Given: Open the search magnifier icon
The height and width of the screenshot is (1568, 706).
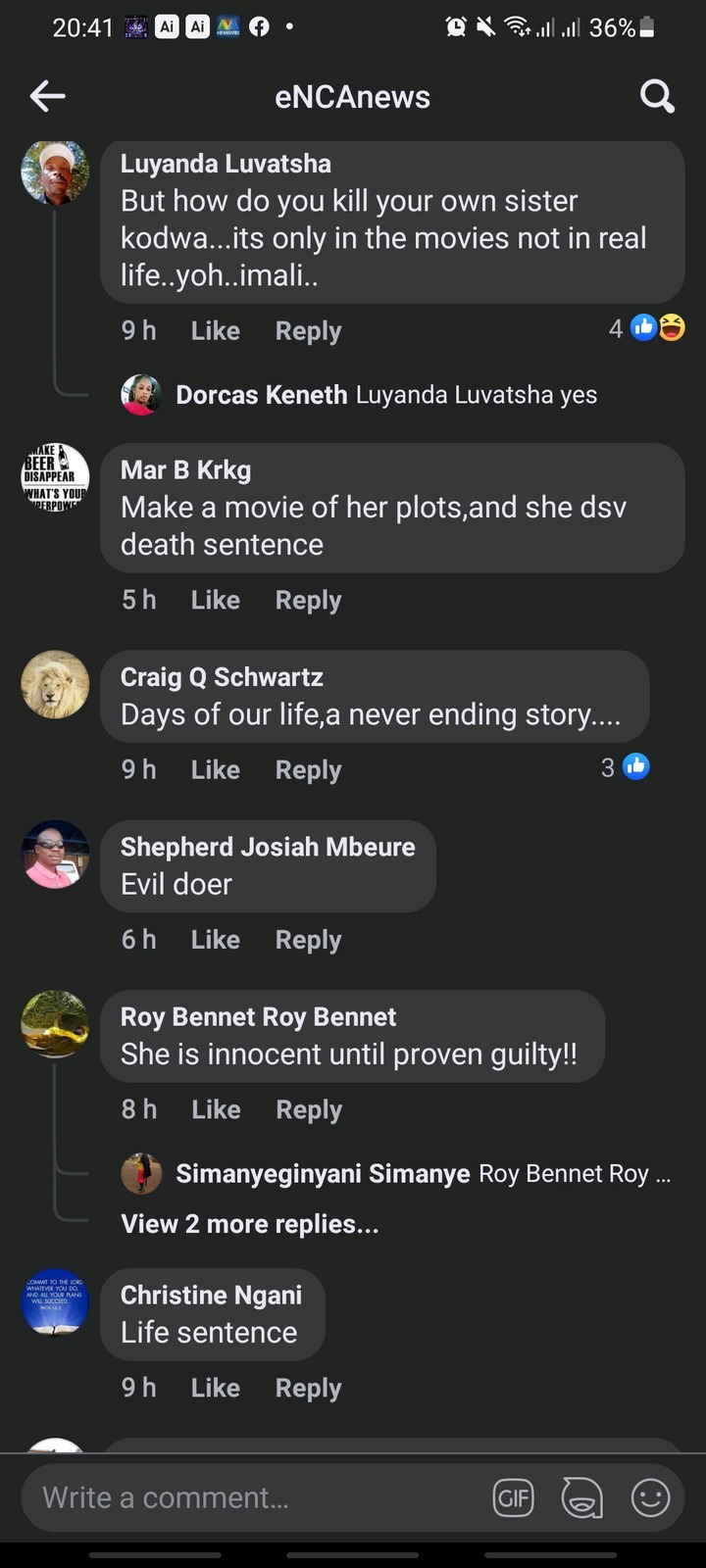Looking at the screenshot, I should [x=657, y=96].
